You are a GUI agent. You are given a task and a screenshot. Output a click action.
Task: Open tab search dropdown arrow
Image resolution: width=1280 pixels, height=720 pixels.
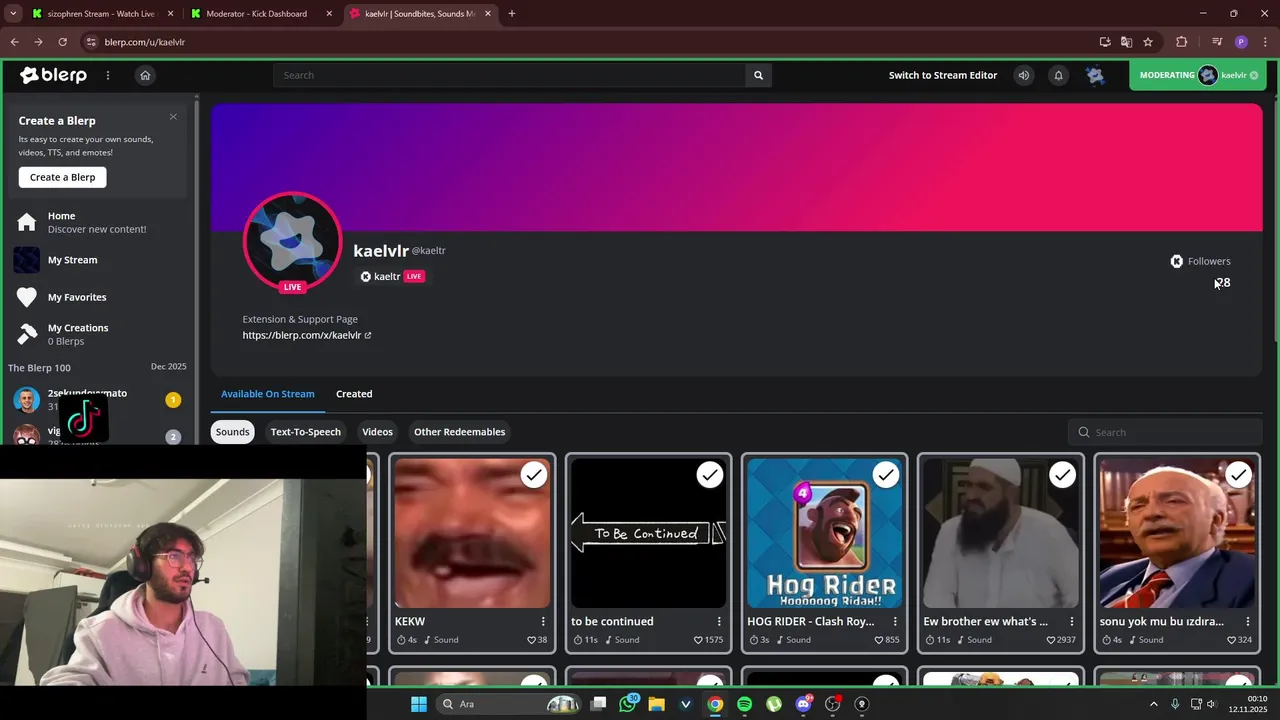[13, 14]
